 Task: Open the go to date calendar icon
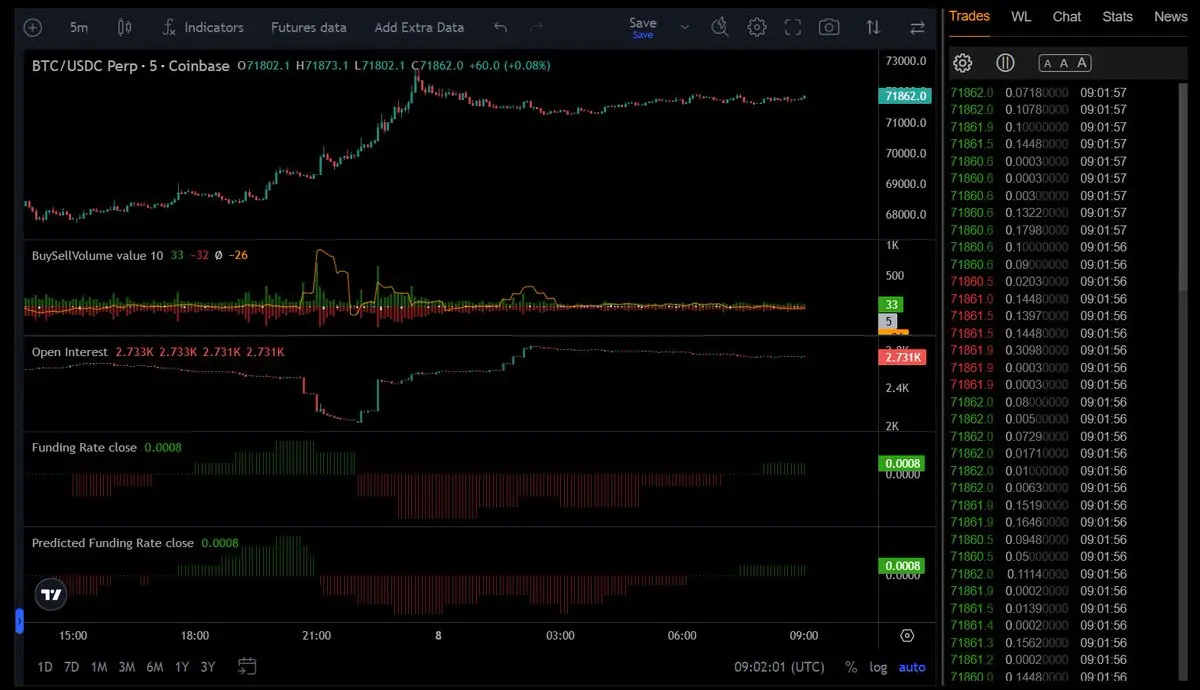click(247, 666)
